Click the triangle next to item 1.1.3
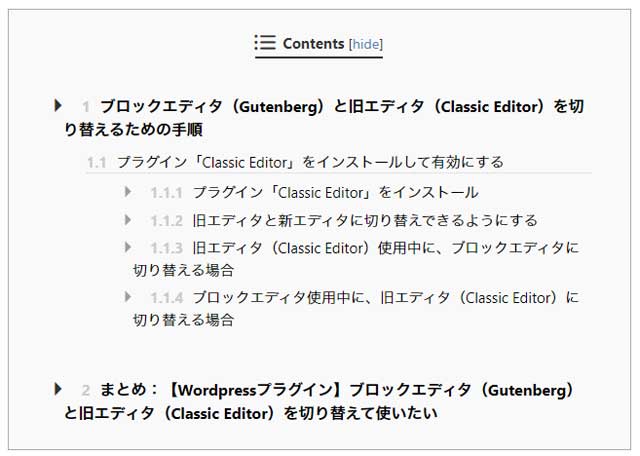Image resolution: width=640 pixels, height=456 pixels. coord(128,247)
